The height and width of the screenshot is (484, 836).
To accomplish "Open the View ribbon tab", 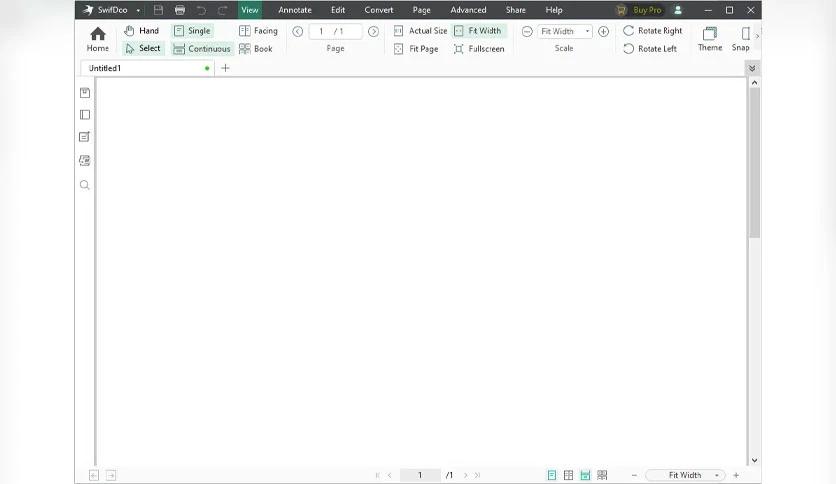I will point(250,10).
